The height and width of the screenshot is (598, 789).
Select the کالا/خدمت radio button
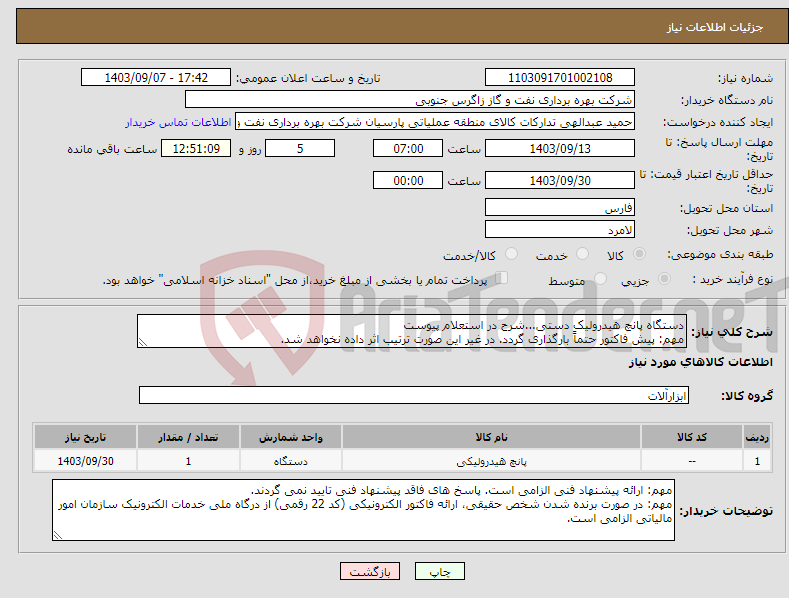coord(511,254)
